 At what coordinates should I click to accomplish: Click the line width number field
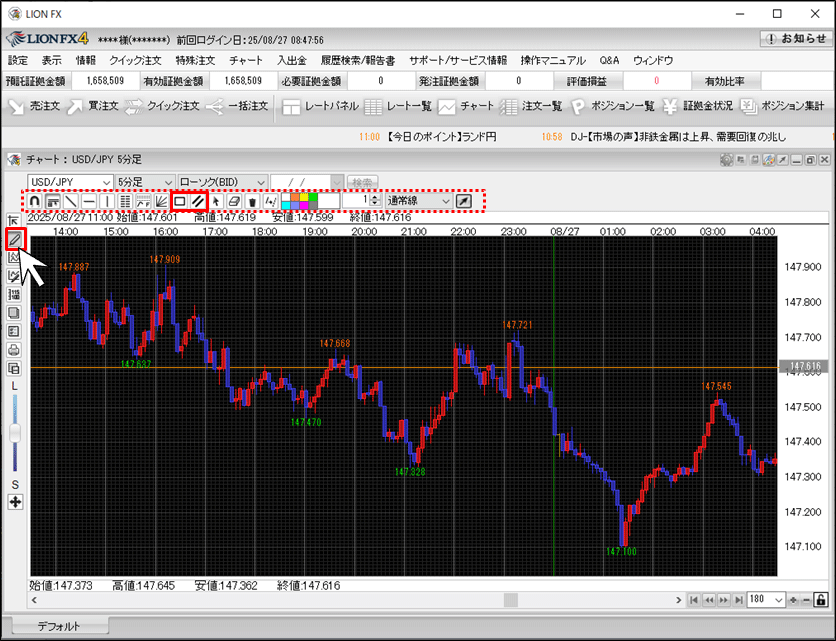click(356, 201)
